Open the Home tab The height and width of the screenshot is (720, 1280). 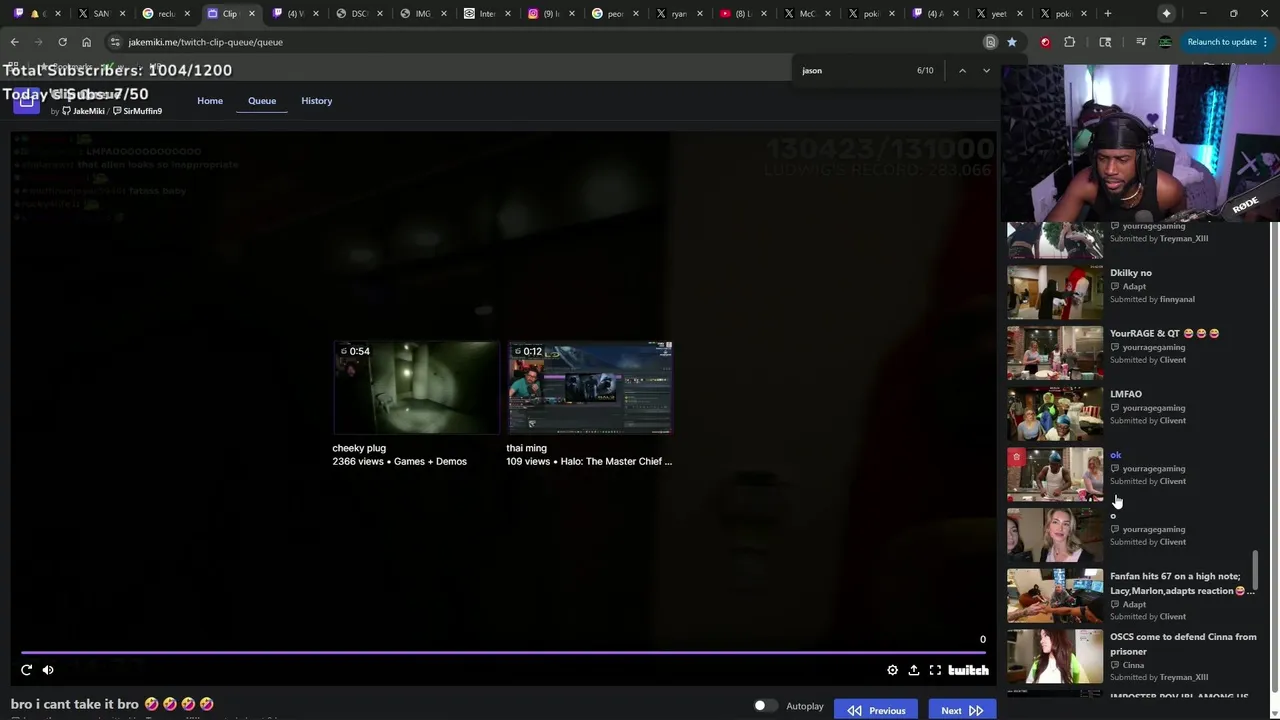pyautogui.click(x=210, y=101)
